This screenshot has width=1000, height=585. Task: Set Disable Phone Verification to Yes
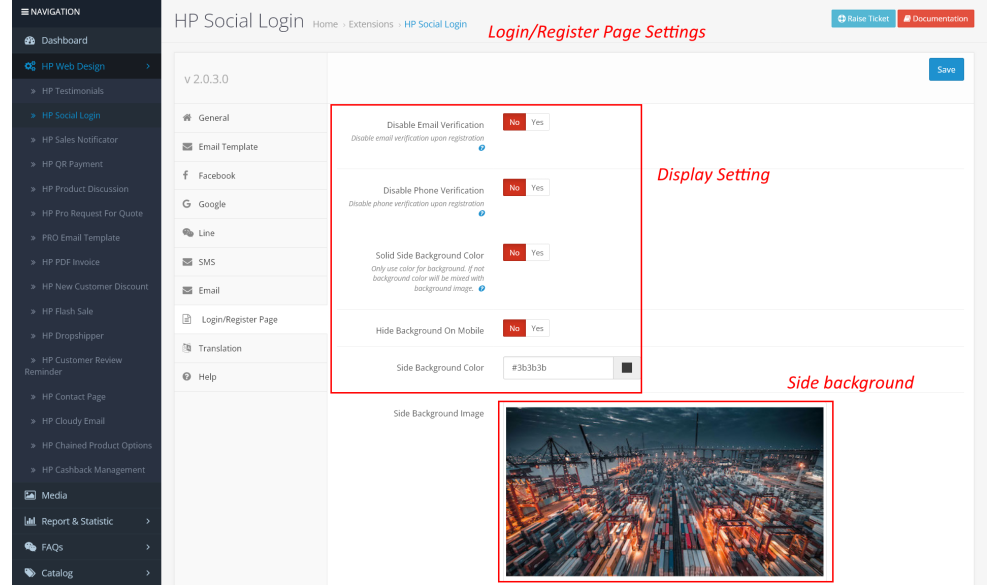click(538, 188)
